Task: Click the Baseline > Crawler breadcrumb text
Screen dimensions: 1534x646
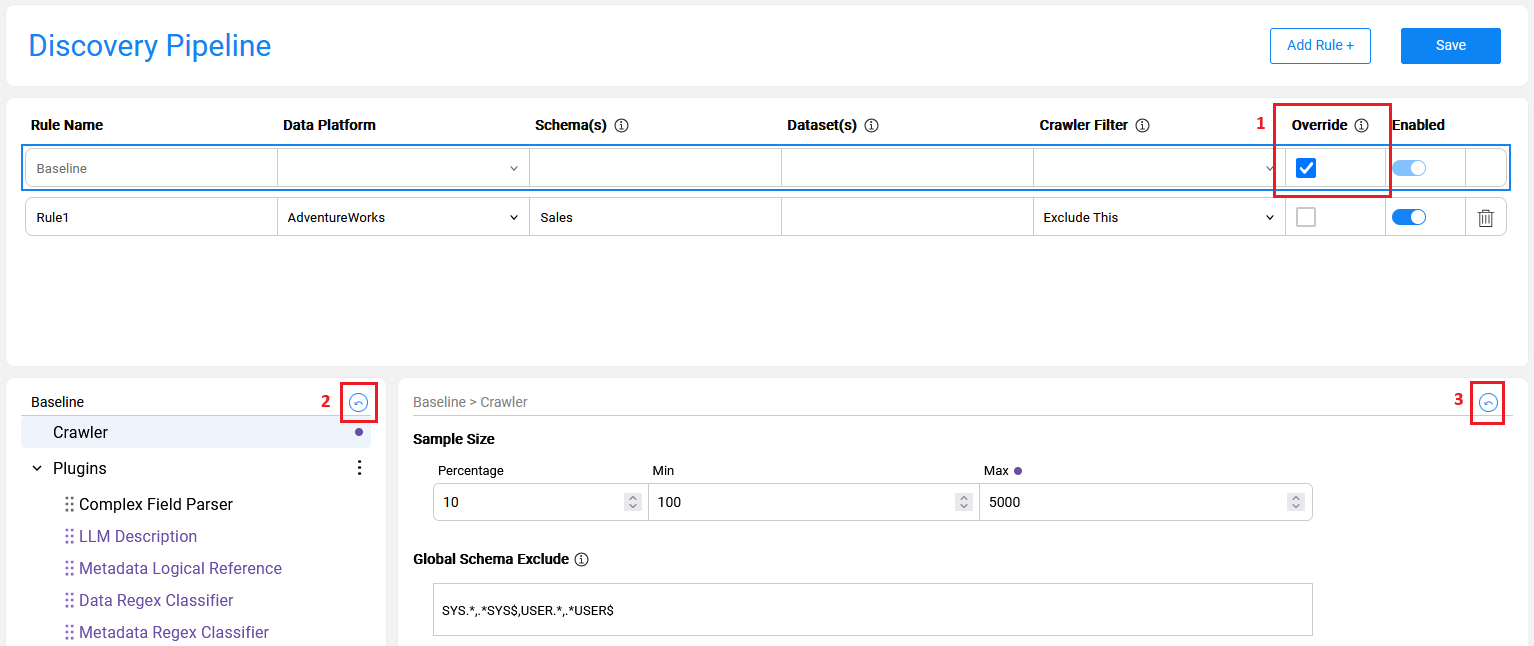Action: (x=470, y=402)
